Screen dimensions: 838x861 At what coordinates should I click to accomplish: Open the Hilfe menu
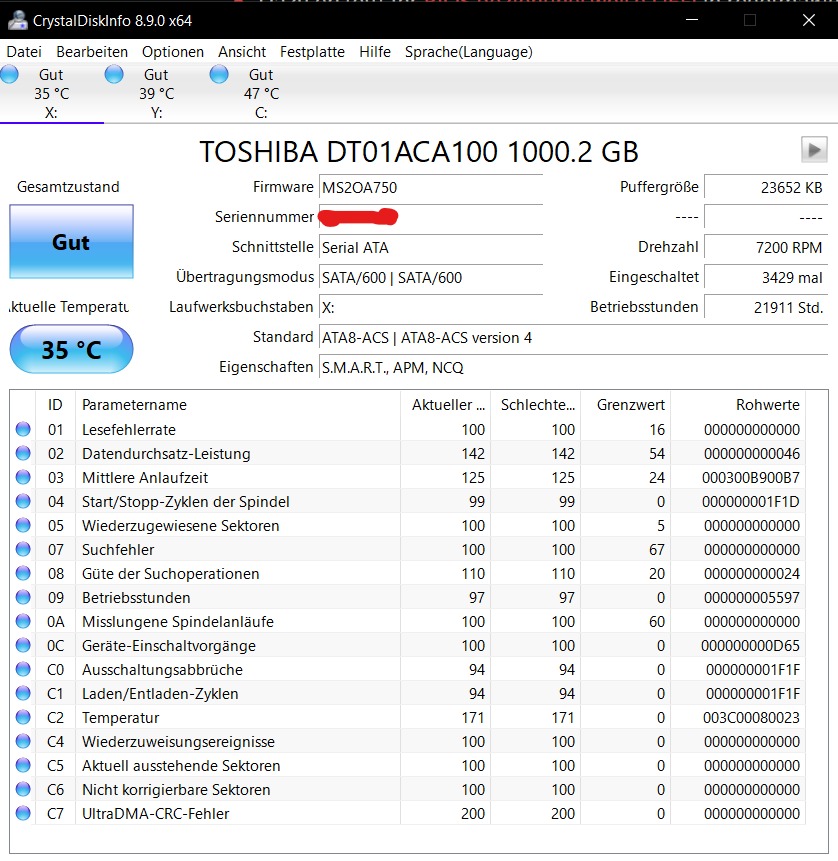(375, 52)
